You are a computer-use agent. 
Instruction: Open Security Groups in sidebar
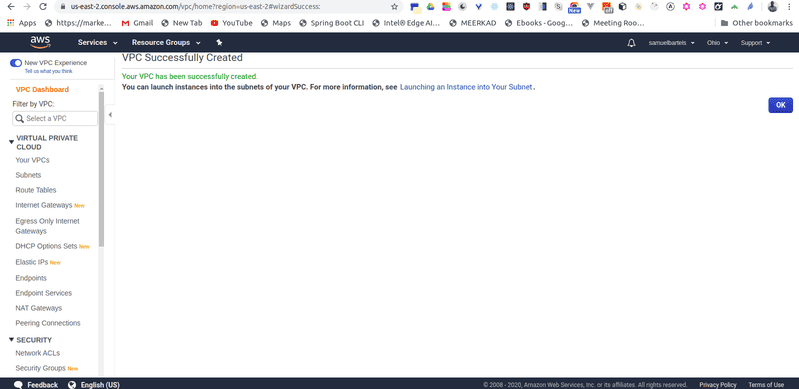[40, 368]
